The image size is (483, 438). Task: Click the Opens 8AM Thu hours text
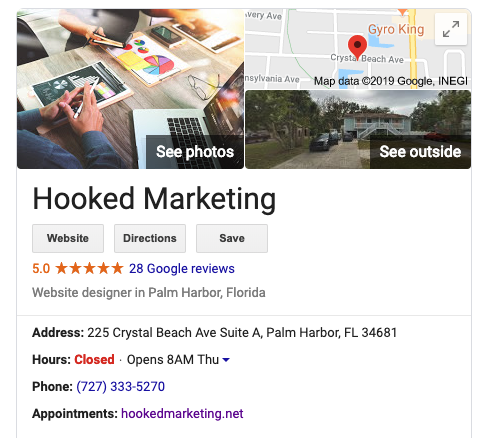173,360
